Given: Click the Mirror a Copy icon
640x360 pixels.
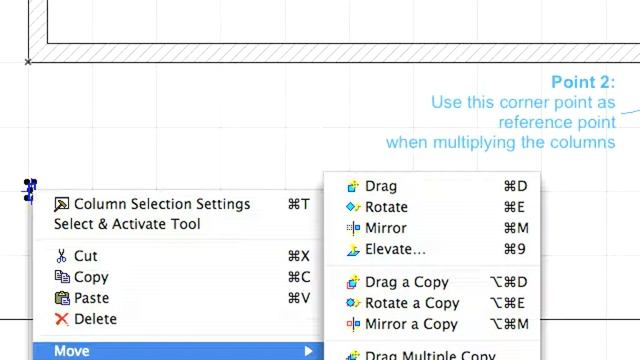Looking at the screenshot, I should click(x=353, y=324).
